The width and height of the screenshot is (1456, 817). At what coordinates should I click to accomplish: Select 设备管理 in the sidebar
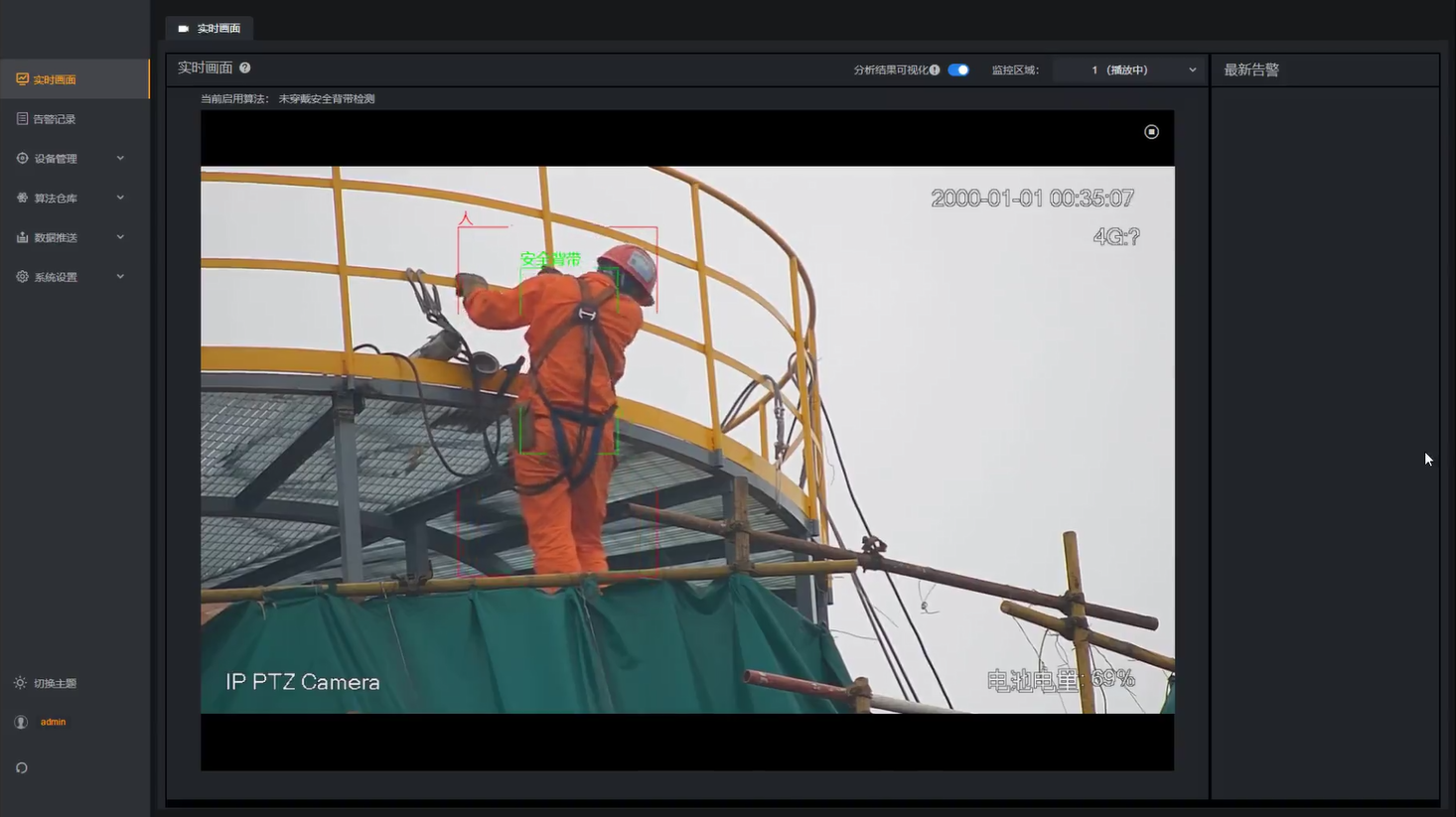(74, 158)
